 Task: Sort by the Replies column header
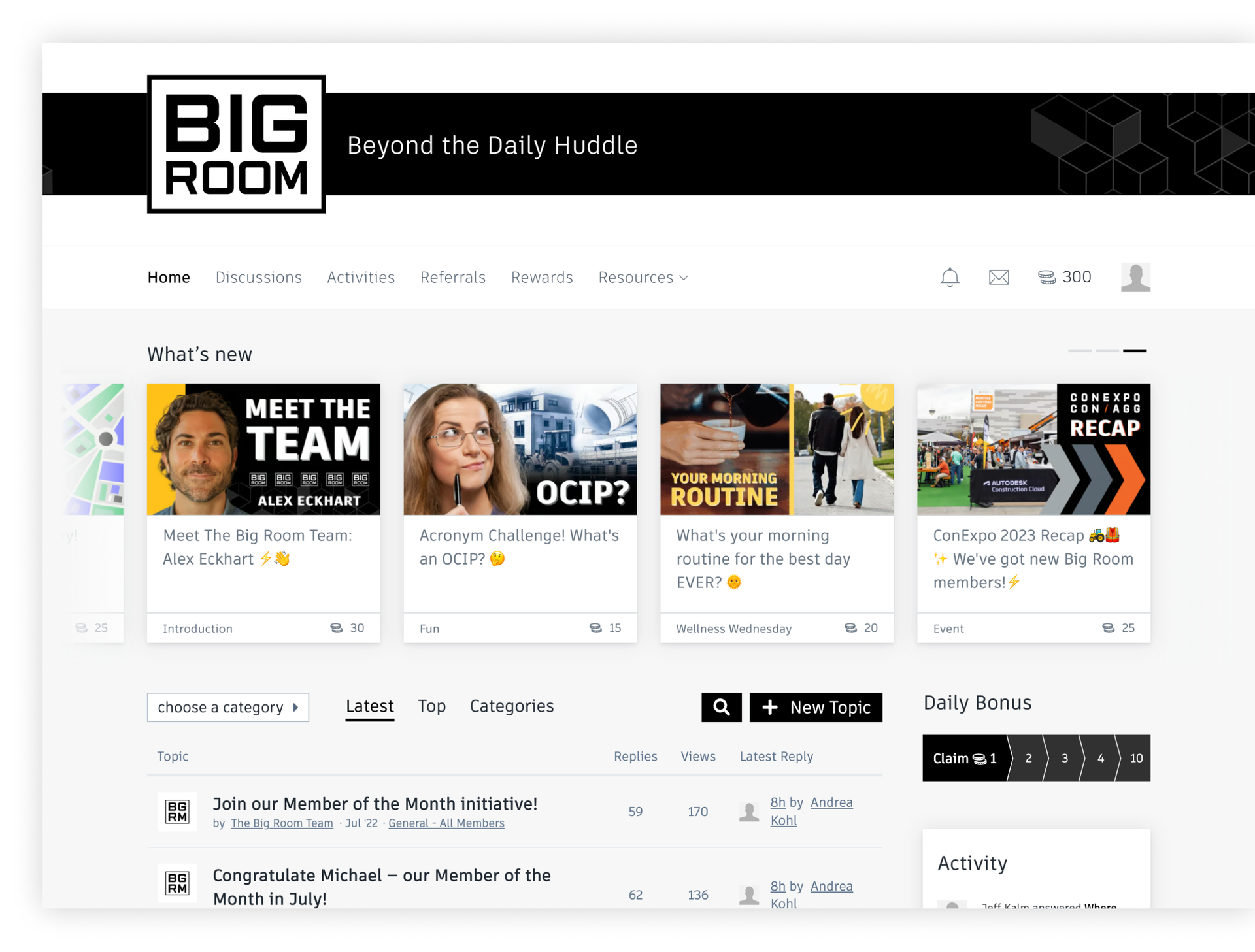[635, 756]
